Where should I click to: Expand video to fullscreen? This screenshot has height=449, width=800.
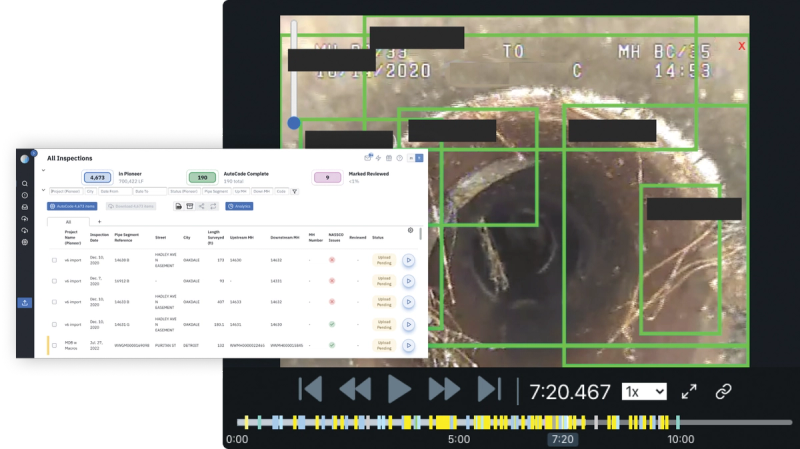click(689, 391)
